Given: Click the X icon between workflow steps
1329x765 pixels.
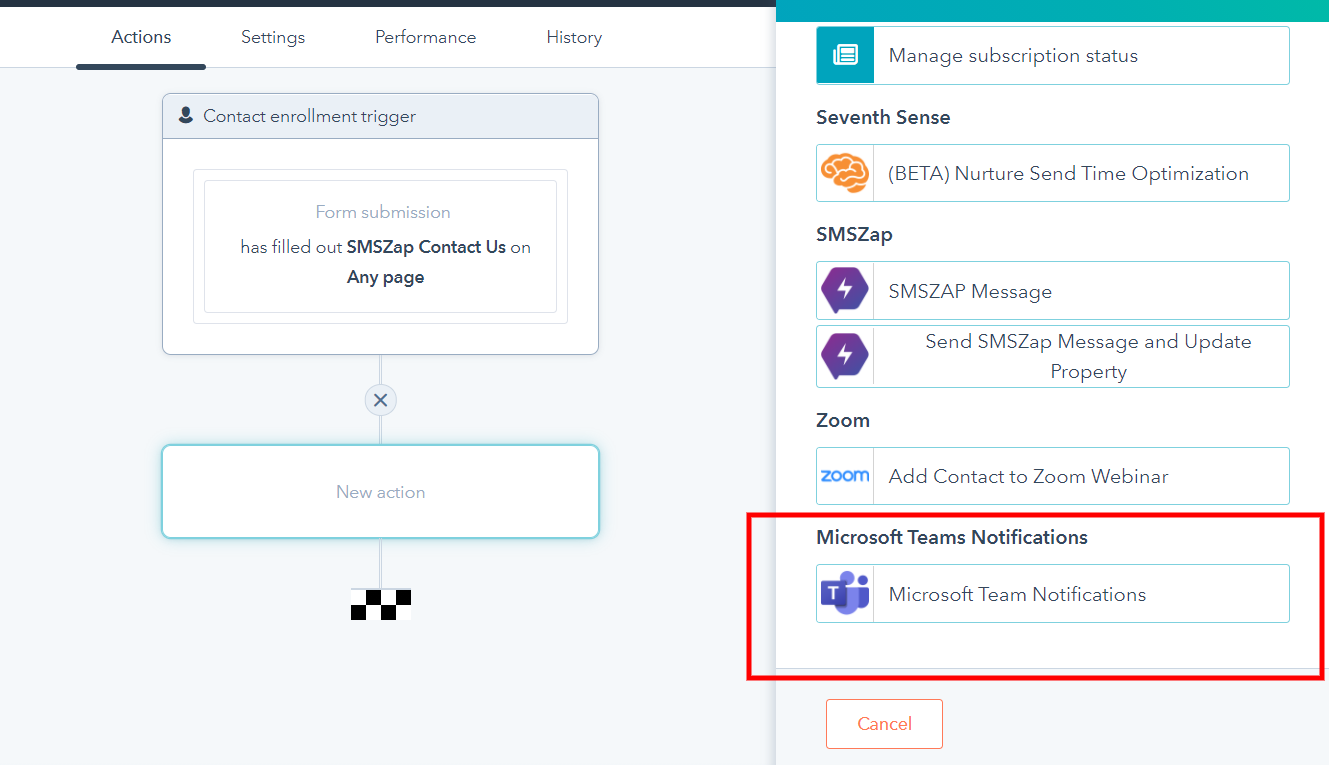Looking at the screenshot, I should point(380,400).
